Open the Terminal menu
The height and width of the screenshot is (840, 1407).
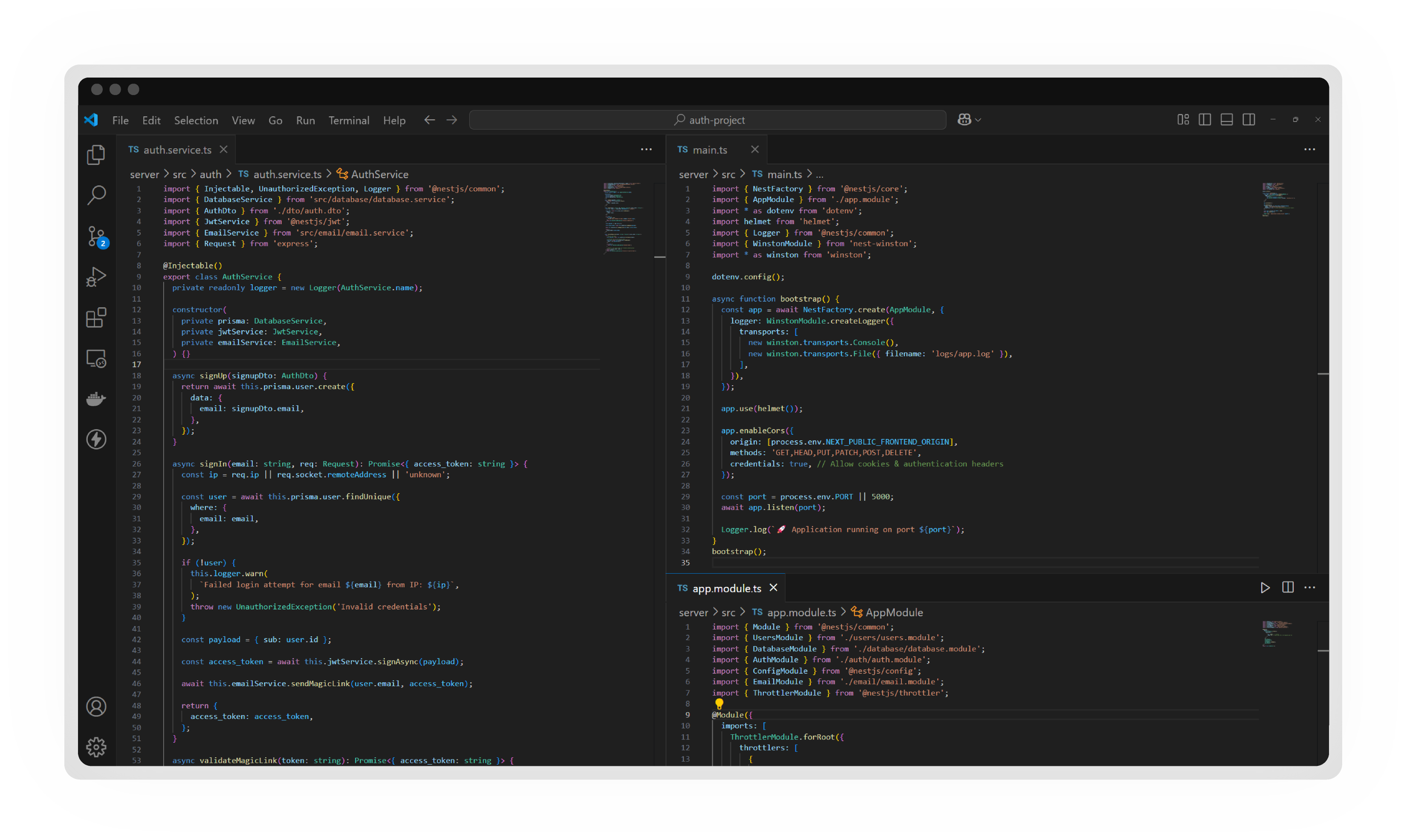tap(349, 121)
